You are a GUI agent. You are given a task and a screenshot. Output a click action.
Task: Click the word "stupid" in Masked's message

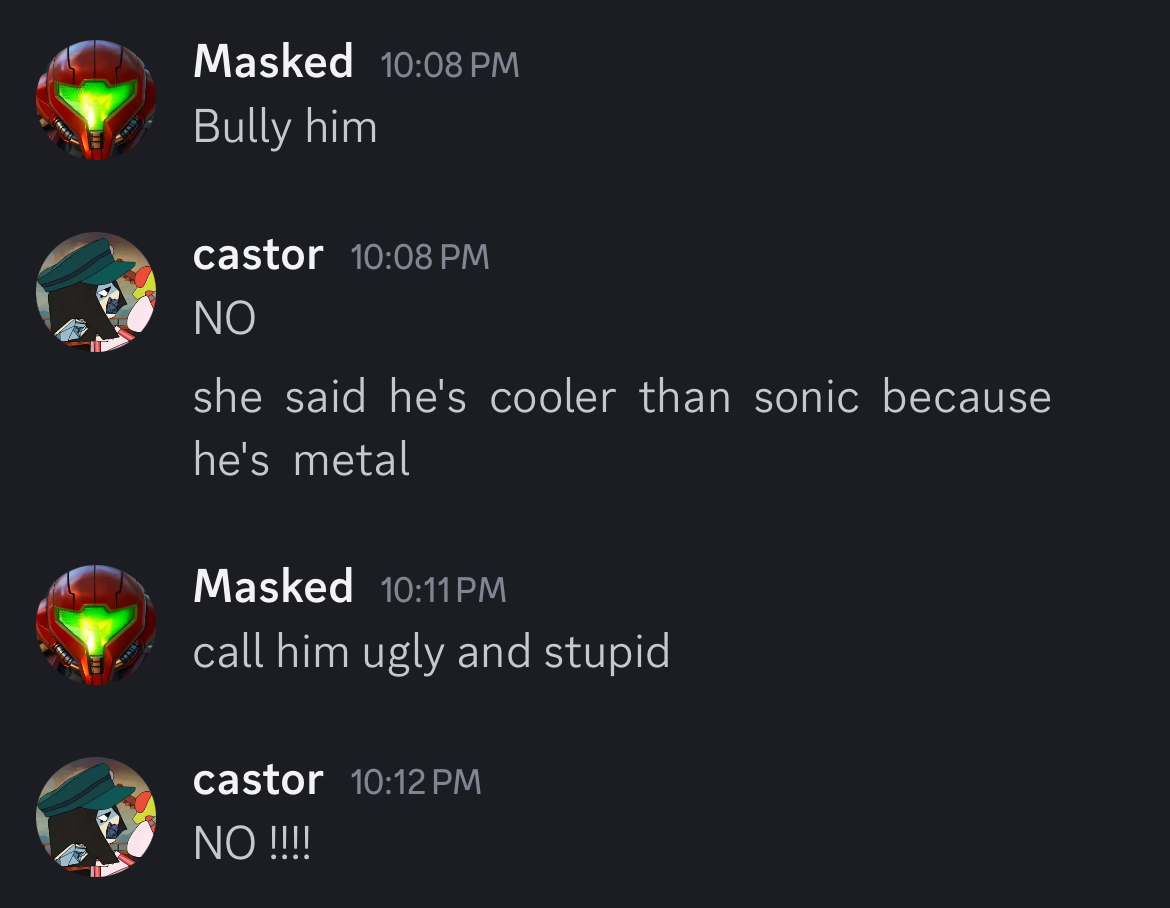606,652
